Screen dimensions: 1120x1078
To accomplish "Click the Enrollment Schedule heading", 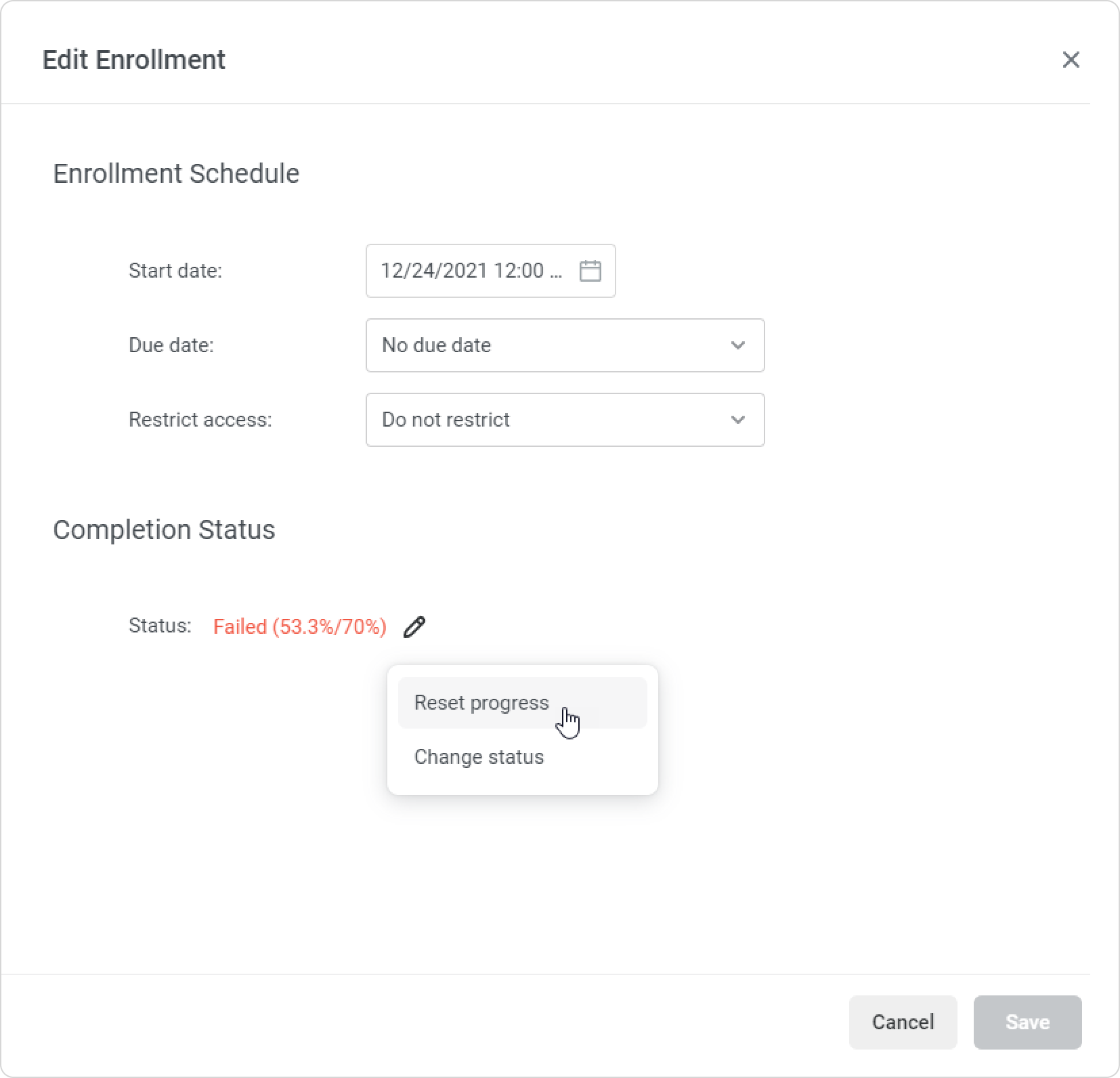I will tap(176, 174).
